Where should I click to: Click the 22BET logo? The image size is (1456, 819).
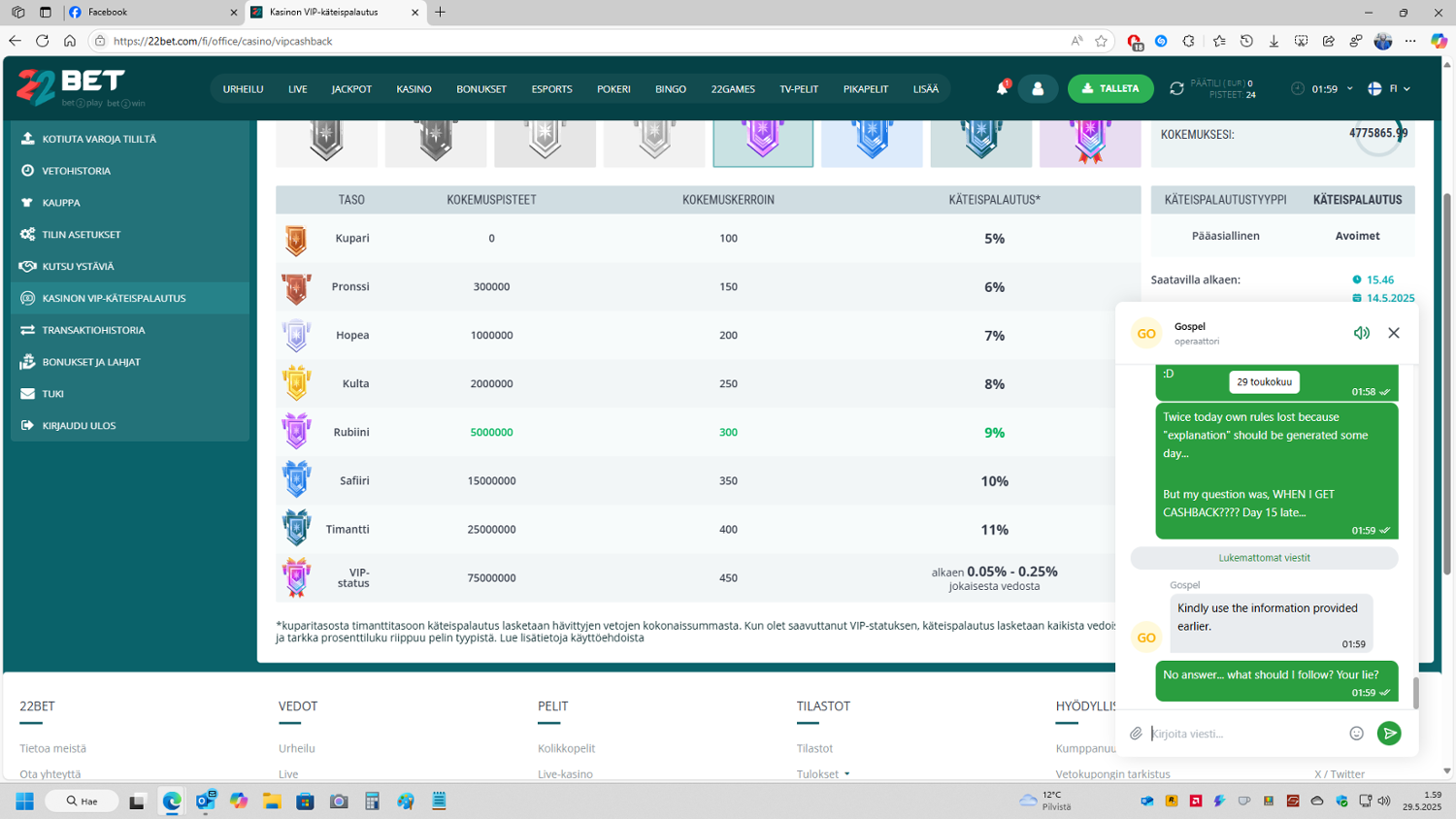coord(71,88)
